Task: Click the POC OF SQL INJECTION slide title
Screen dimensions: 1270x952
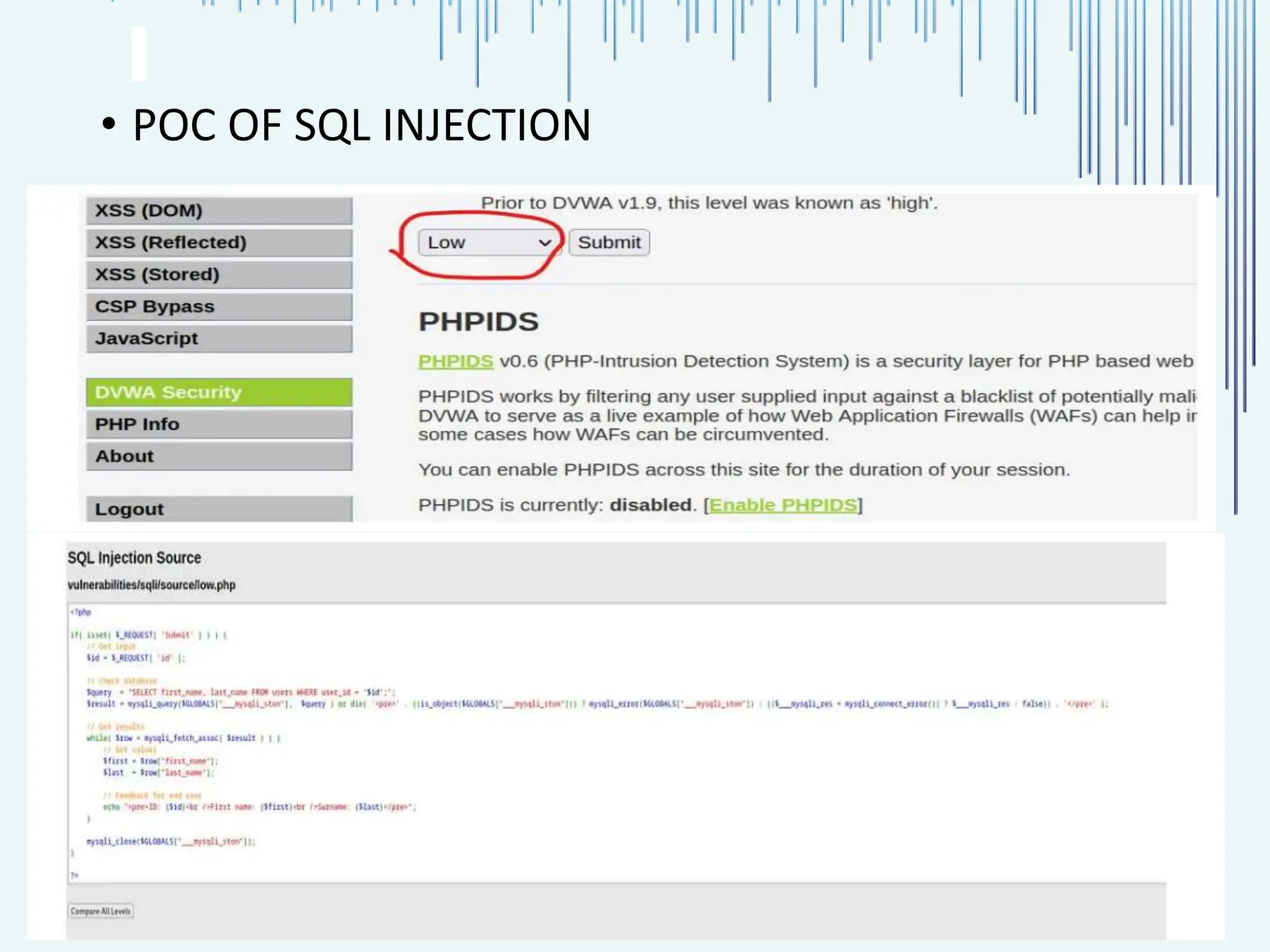Action: (362, 125)
